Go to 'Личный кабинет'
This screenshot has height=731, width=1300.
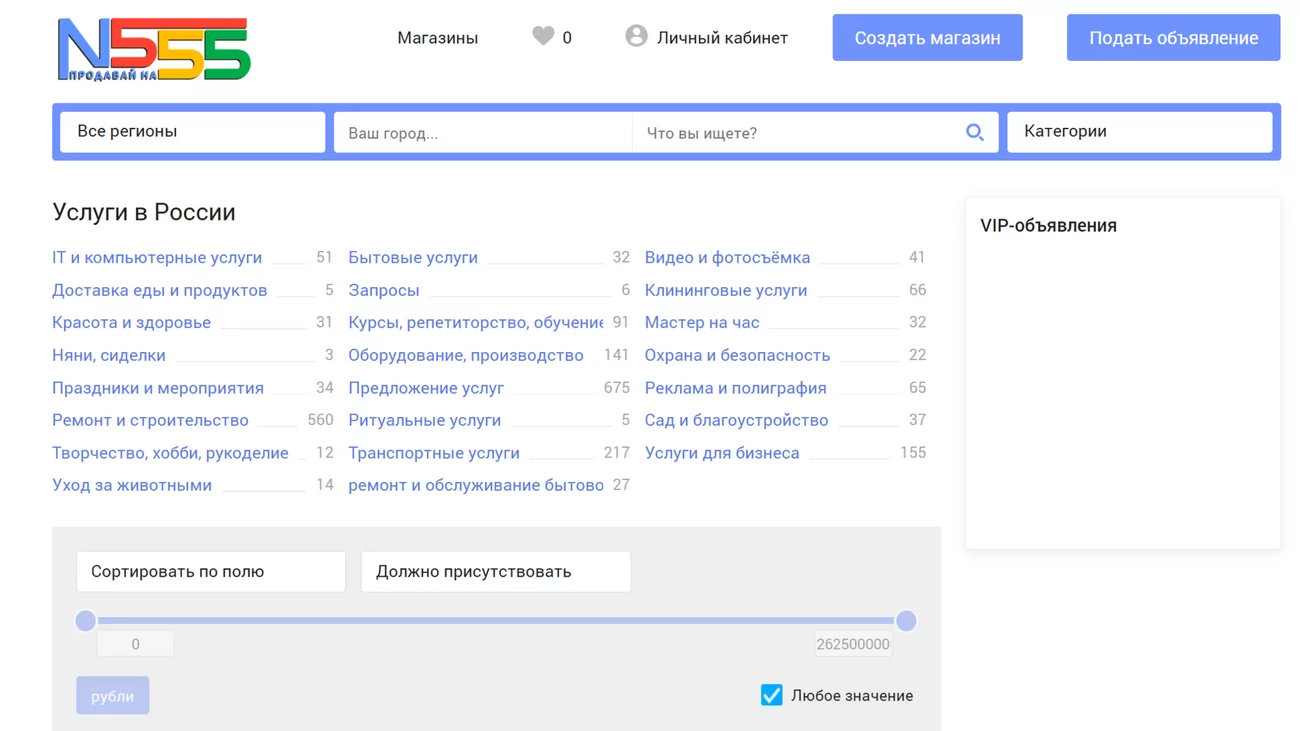(x=722, y=38)
